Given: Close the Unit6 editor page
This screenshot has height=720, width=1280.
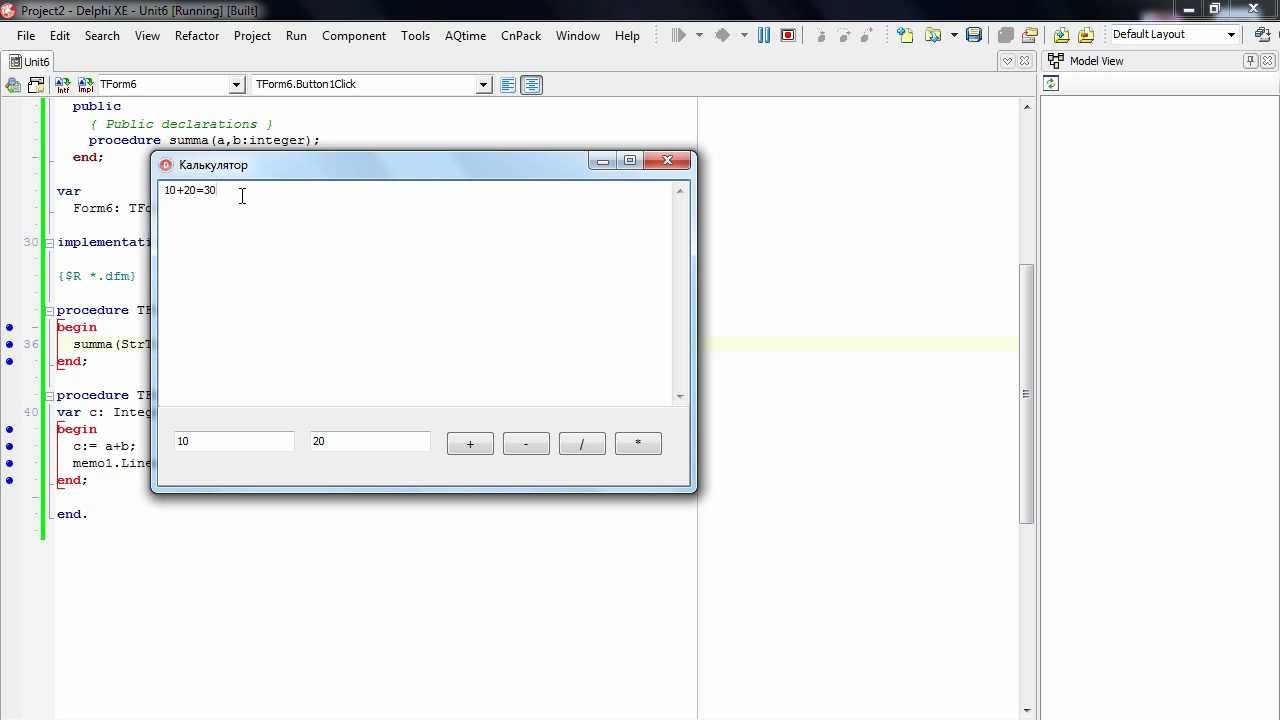Looking at the screenshot, I should 1024,61.
